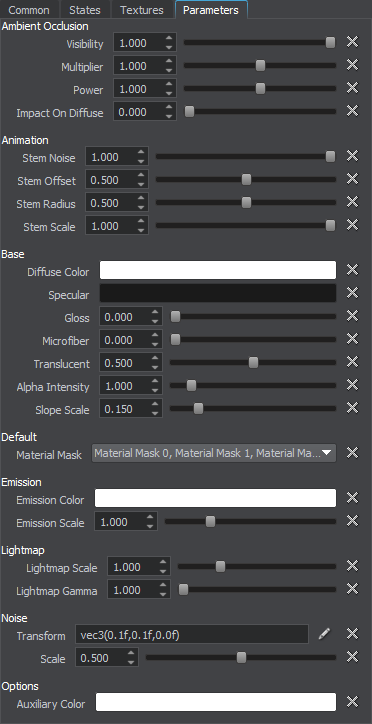Click the Slope Scale slider handle
Viewport: 372px width, 724px height.
(198, 409)
